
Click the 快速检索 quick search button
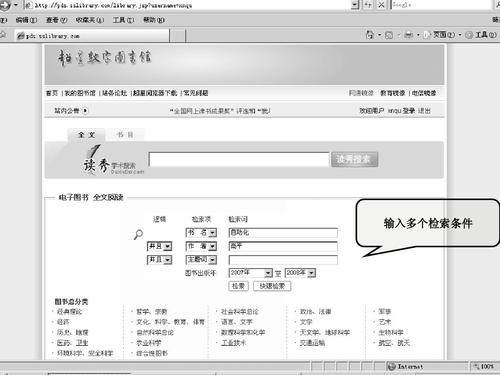(x=272, y=286)
